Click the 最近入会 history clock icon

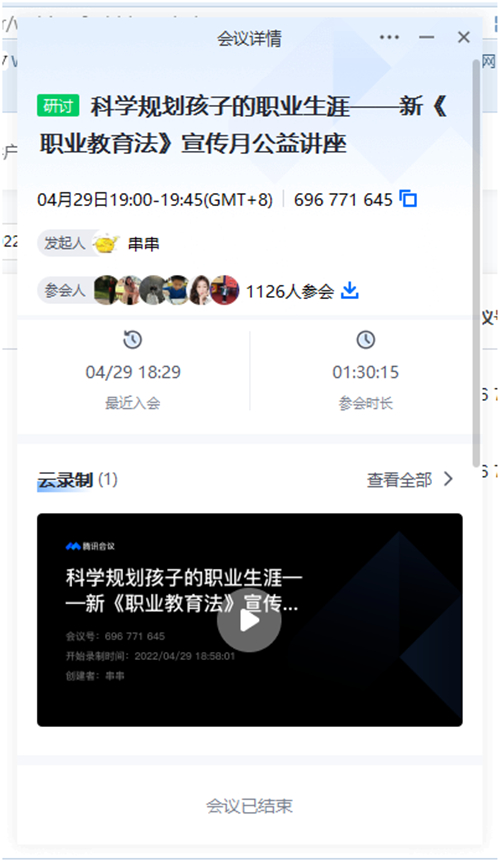coord(132,340)
